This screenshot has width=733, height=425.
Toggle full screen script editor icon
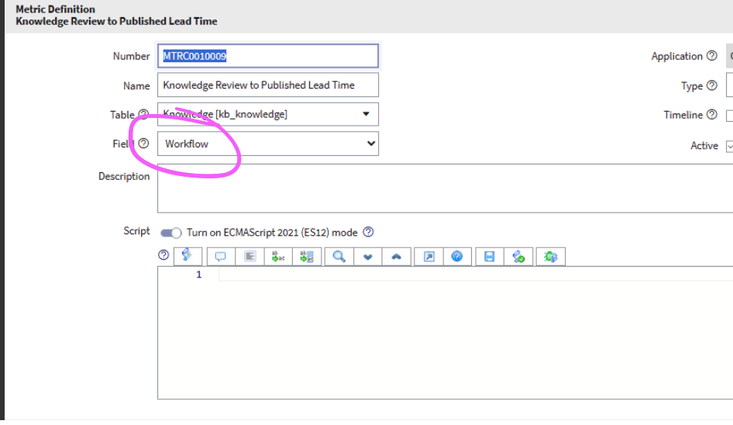(x=429, y=256)
